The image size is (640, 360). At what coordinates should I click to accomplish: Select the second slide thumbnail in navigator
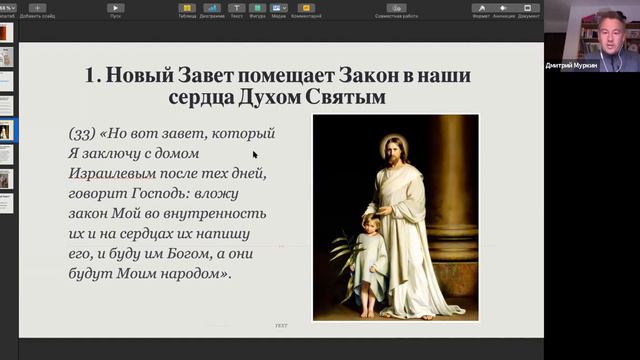pos(6,57)
